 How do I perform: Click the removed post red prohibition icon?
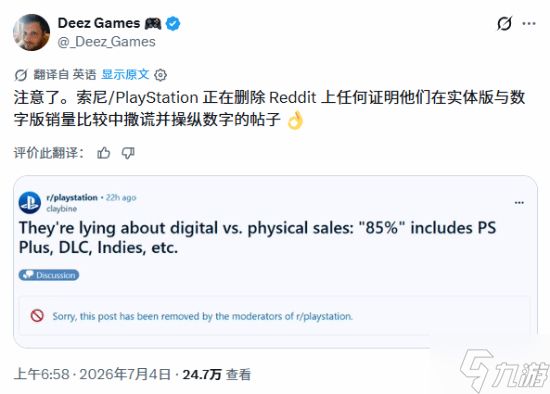tap(37, 316)
